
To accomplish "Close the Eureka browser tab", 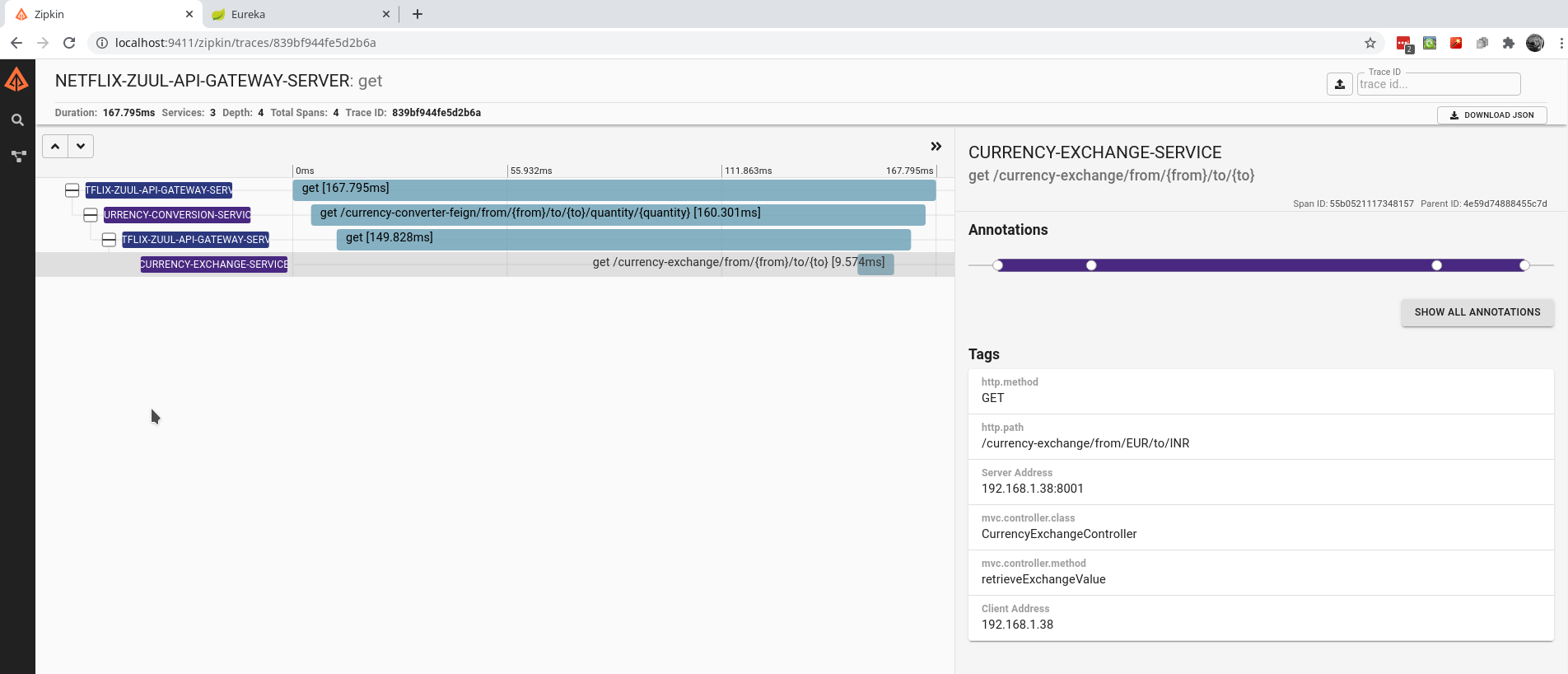I will click(386, 14).
